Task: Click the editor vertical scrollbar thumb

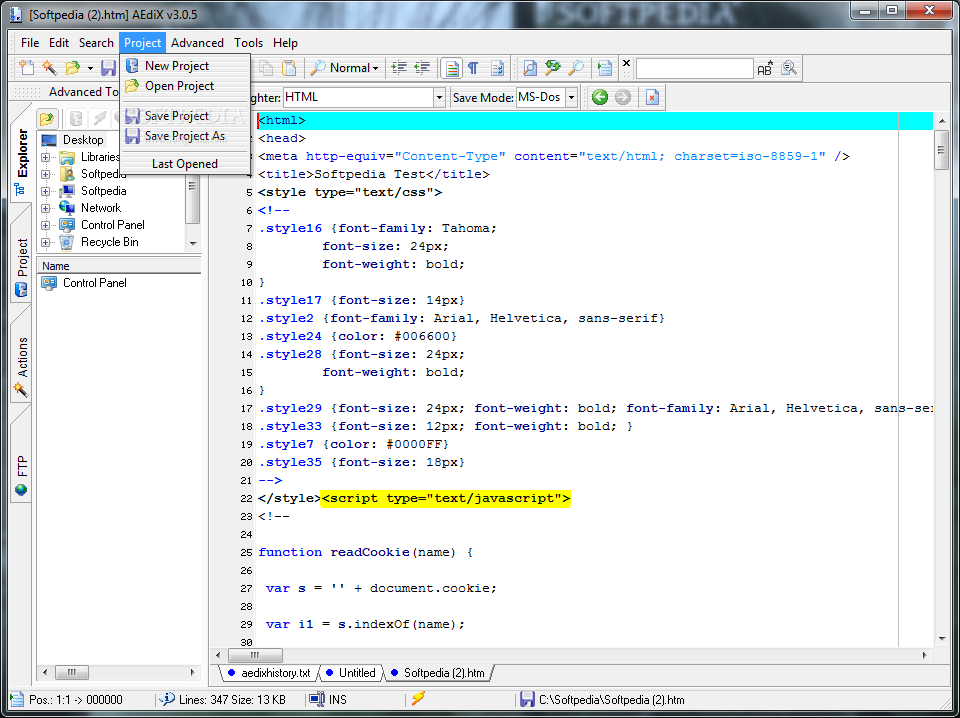Action: pyautogui.click(x=942, y=150)
